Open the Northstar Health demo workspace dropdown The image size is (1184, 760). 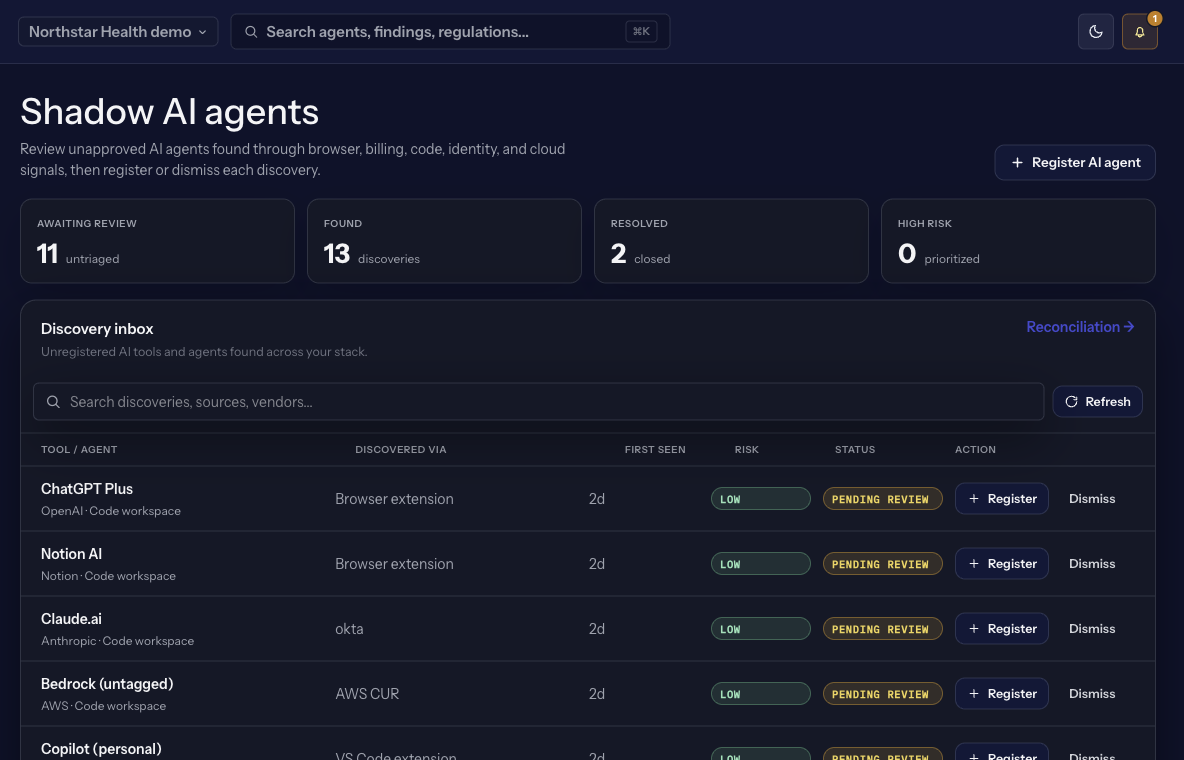tap(118, 32)
